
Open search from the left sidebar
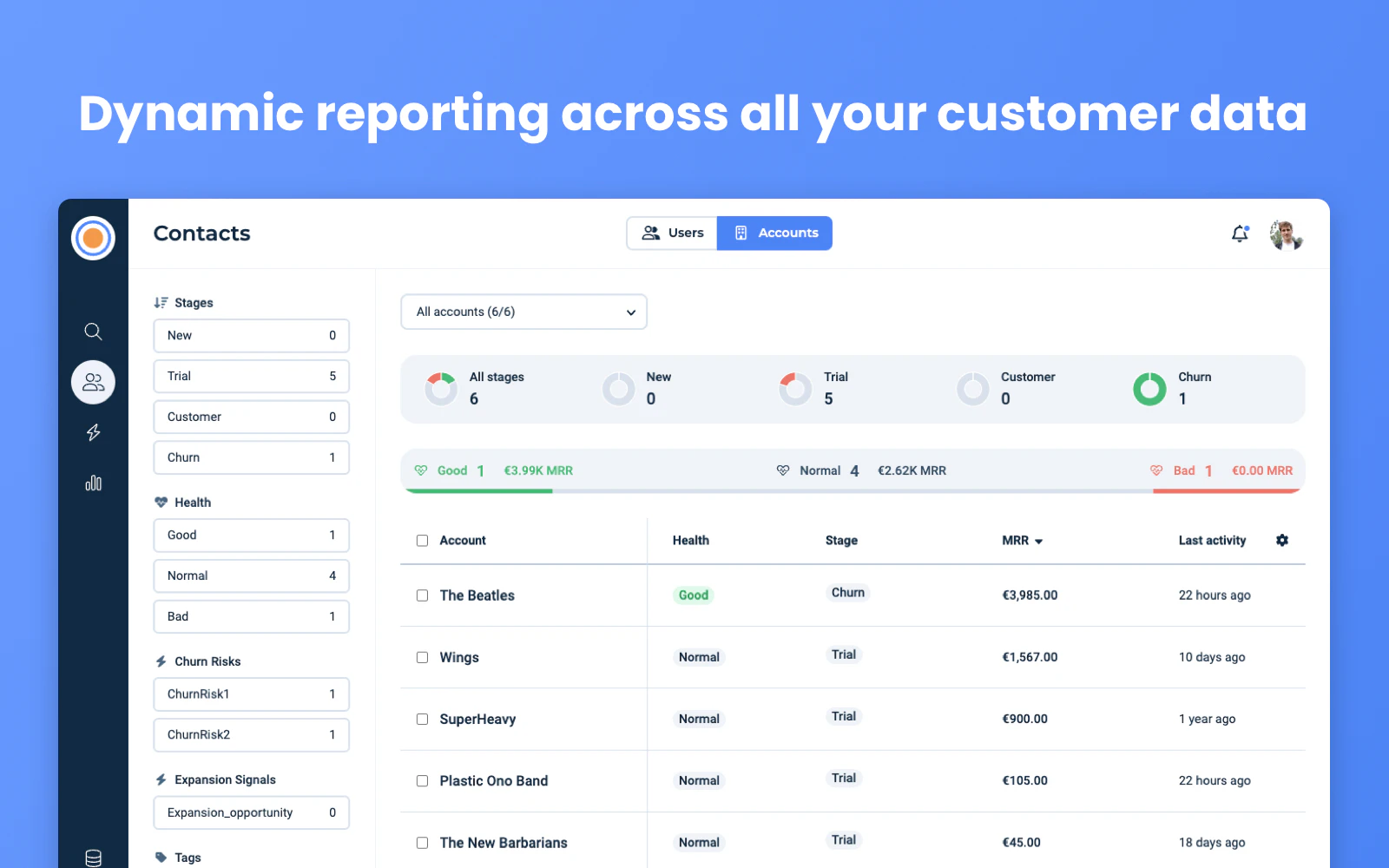(93, 331)
